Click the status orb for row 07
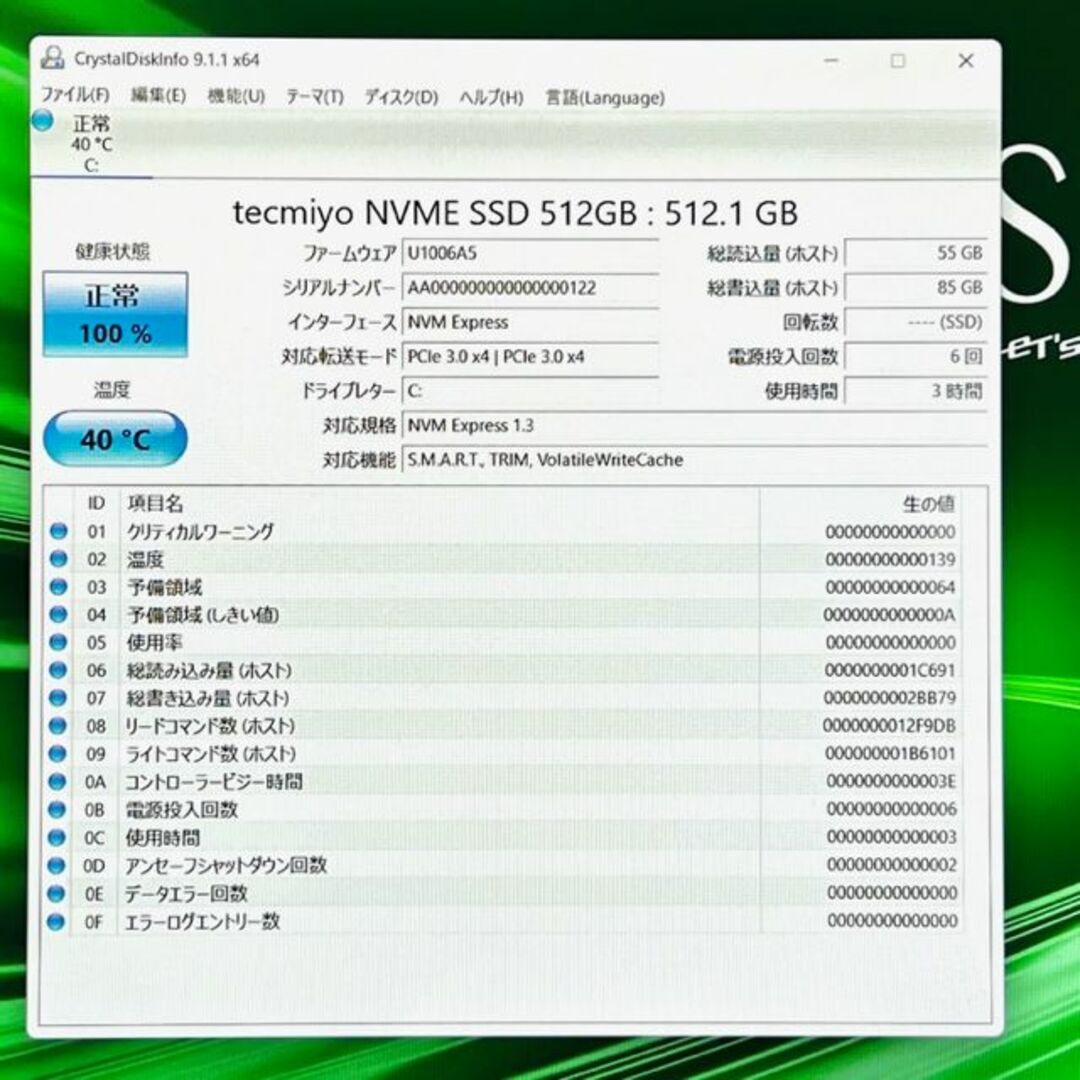 (58, 698)
